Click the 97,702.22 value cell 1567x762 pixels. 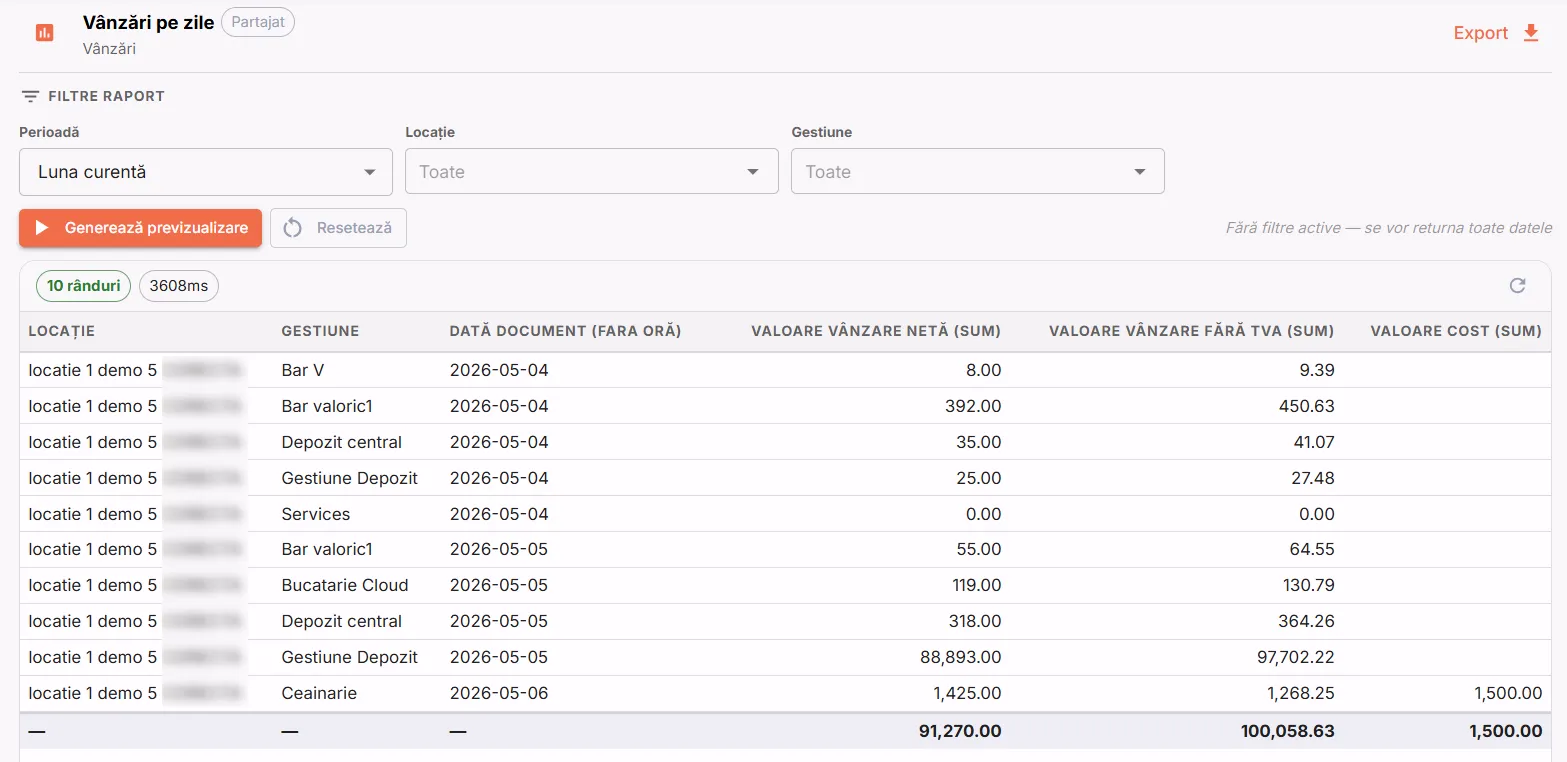tap(1295, 657)
